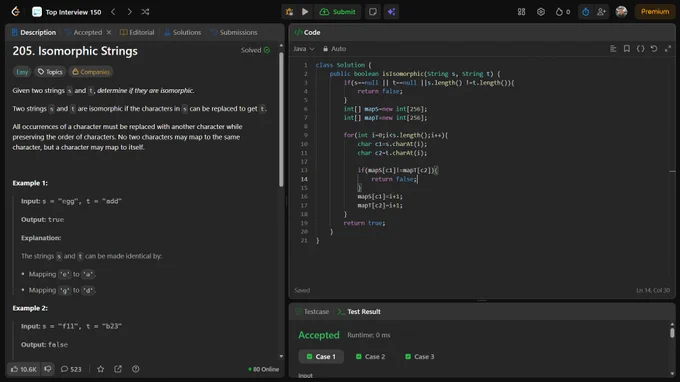The image size is (680, 382).
Task: Click the code line 14 return false
Action: (x=394, y=179)
